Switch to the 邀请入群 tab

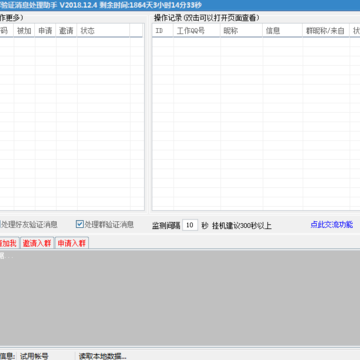click(x=37, y=243)
